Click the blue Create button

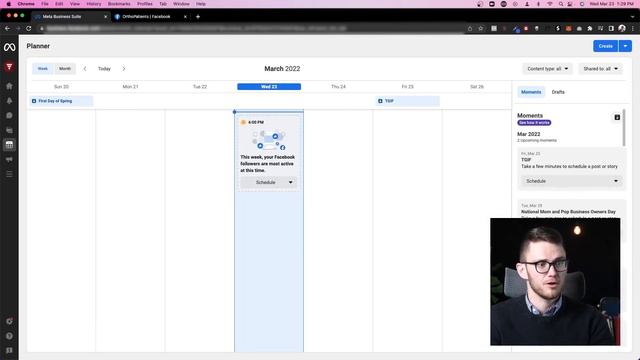point(606,46)
